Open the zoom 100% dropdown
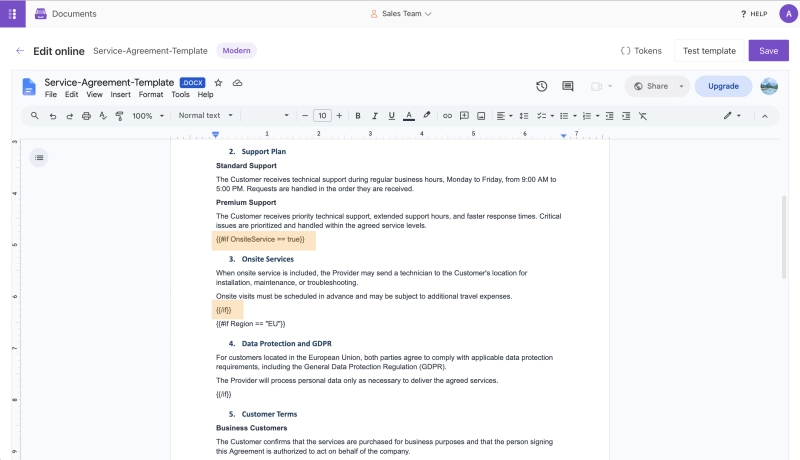This screenshot has width=800, height=460. click(x=148, y=116)
